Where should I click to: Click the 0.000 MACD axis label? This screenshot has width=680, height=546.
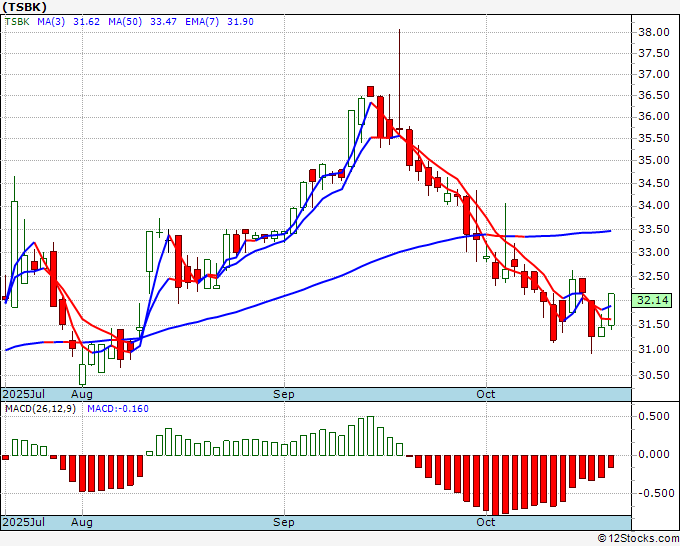coord(654,454)
